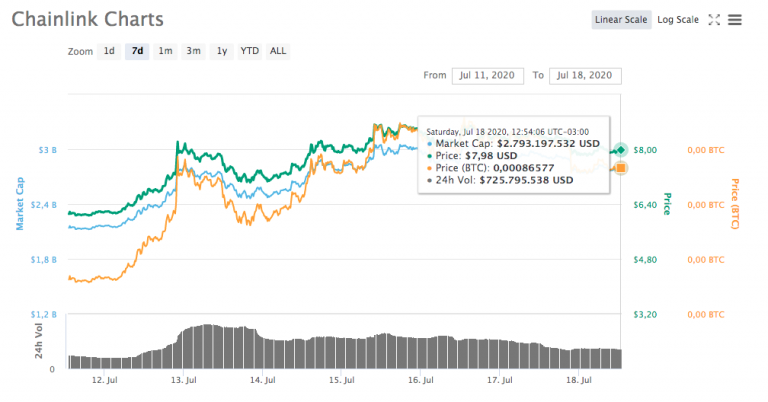
Task: Set zoom to 1y
Action: (222, 51)
